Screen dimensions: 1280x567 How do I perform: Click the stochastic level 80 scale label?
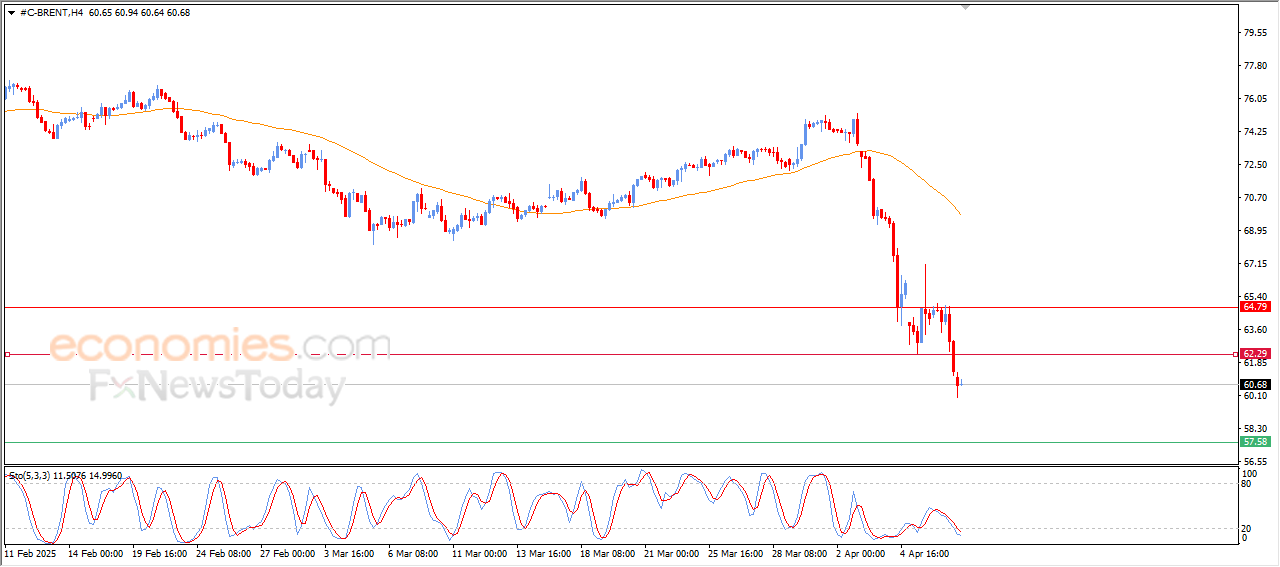[x=1247, y=484]
